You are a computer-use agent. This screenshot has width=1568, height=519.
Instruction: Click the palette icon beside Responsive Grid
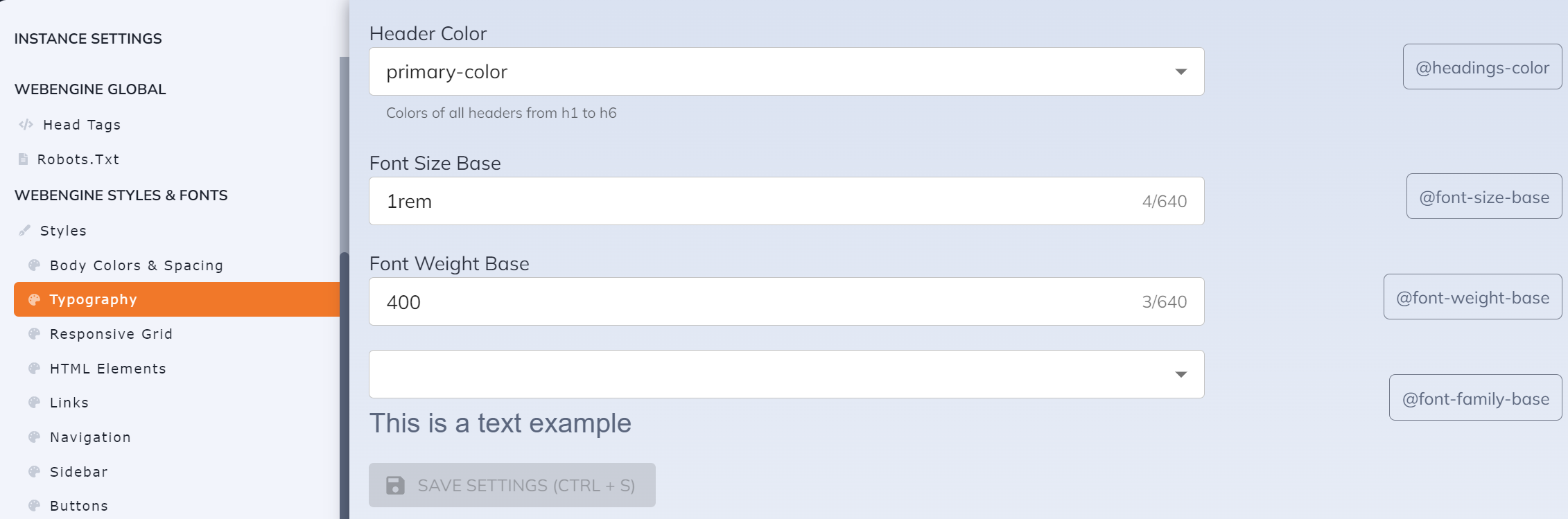tap(34, 333)
